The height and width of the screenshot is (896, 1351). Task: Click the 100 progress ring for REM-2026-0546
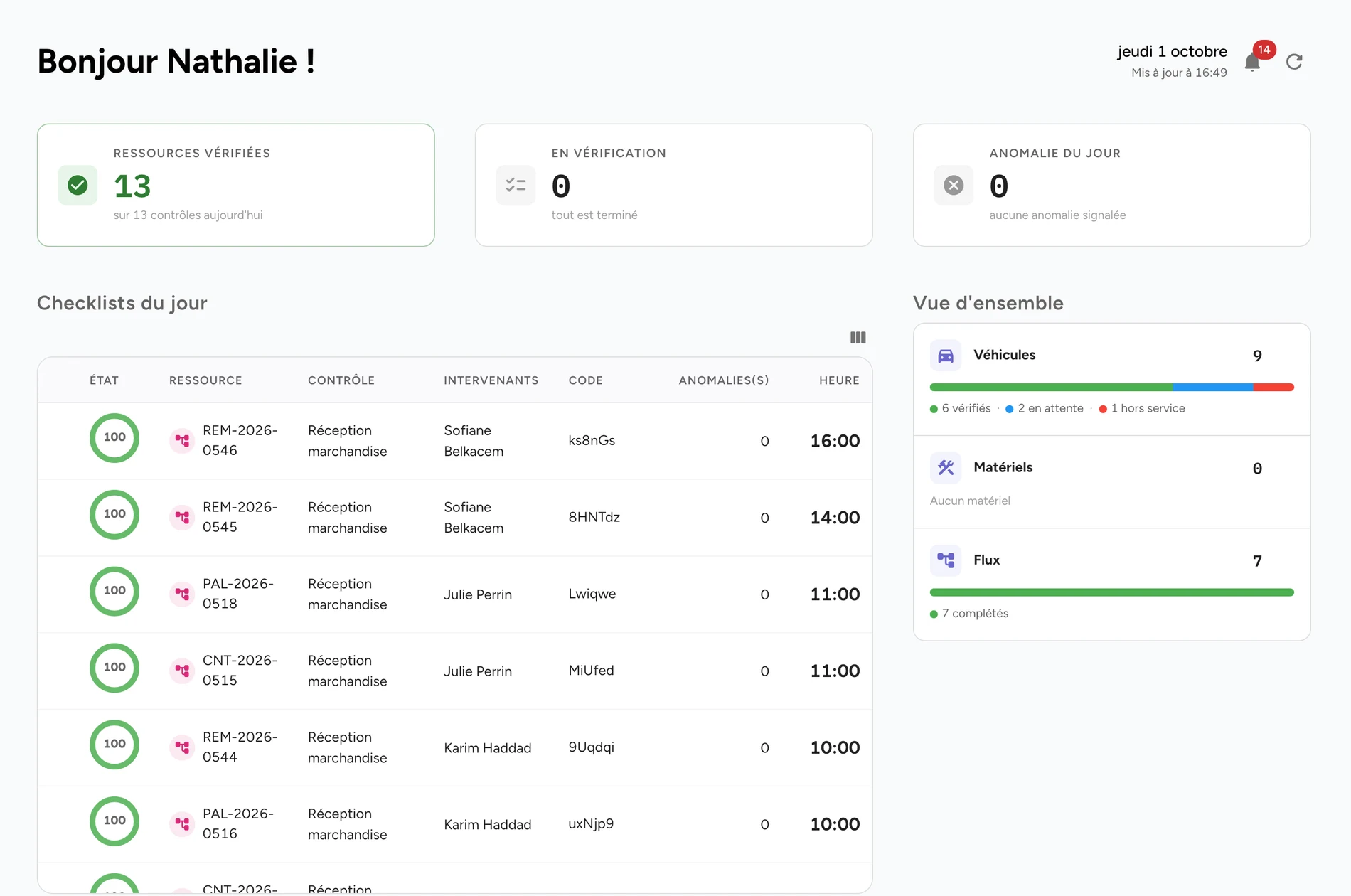click(114, 438)
